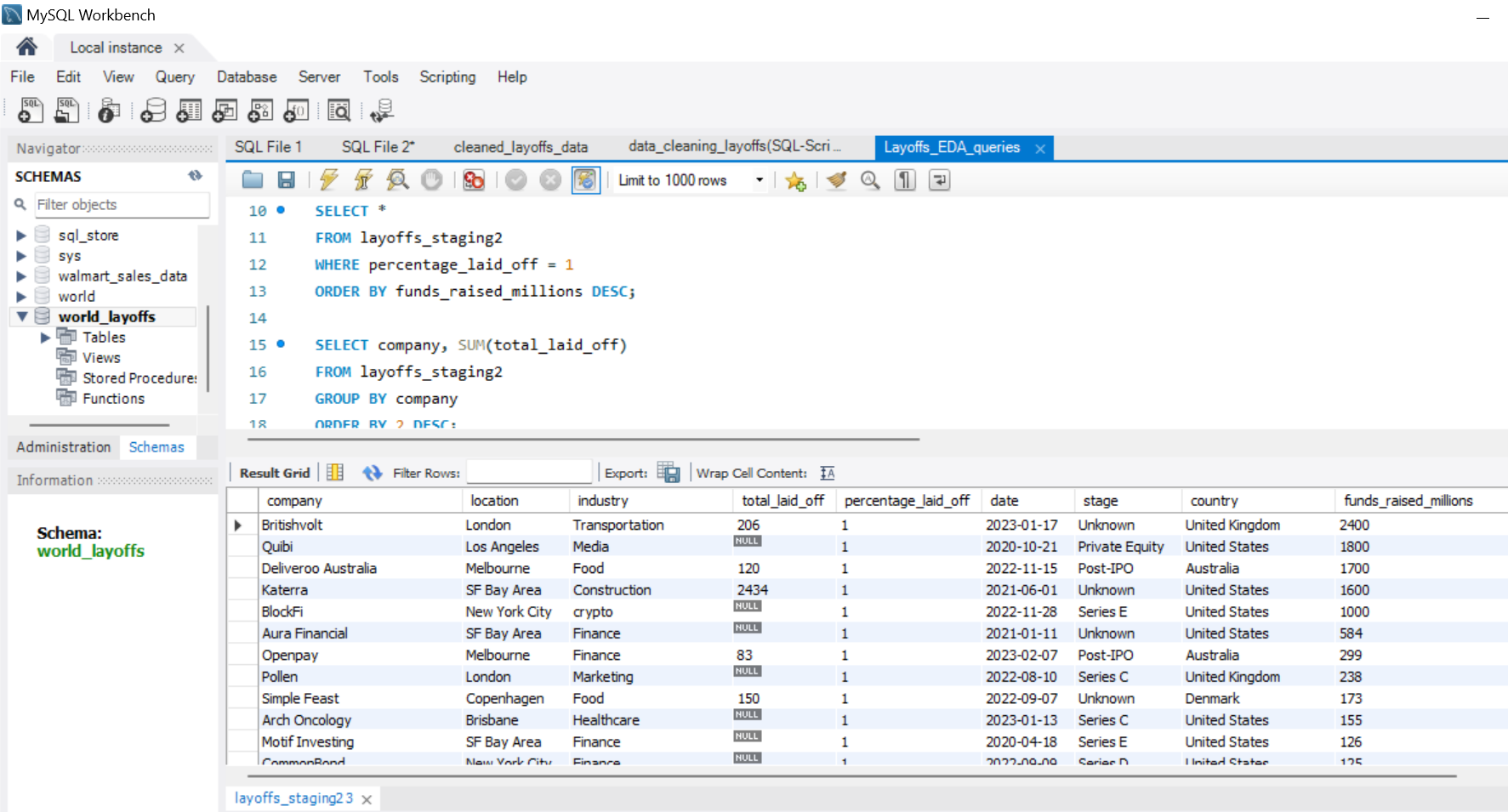Switch to the cleaned_layoffs_data tab
The width and height of the screenshot is (1508, 812).
pyautogui.click(x=521, y=147)
